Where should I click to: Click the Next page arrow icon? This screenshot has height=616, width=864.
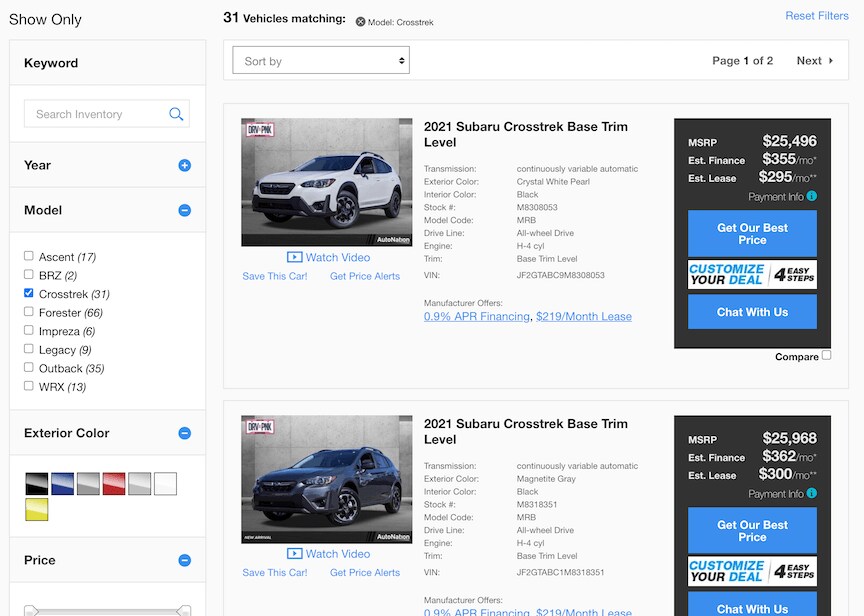pyautogui.click(x=831, y=61)
